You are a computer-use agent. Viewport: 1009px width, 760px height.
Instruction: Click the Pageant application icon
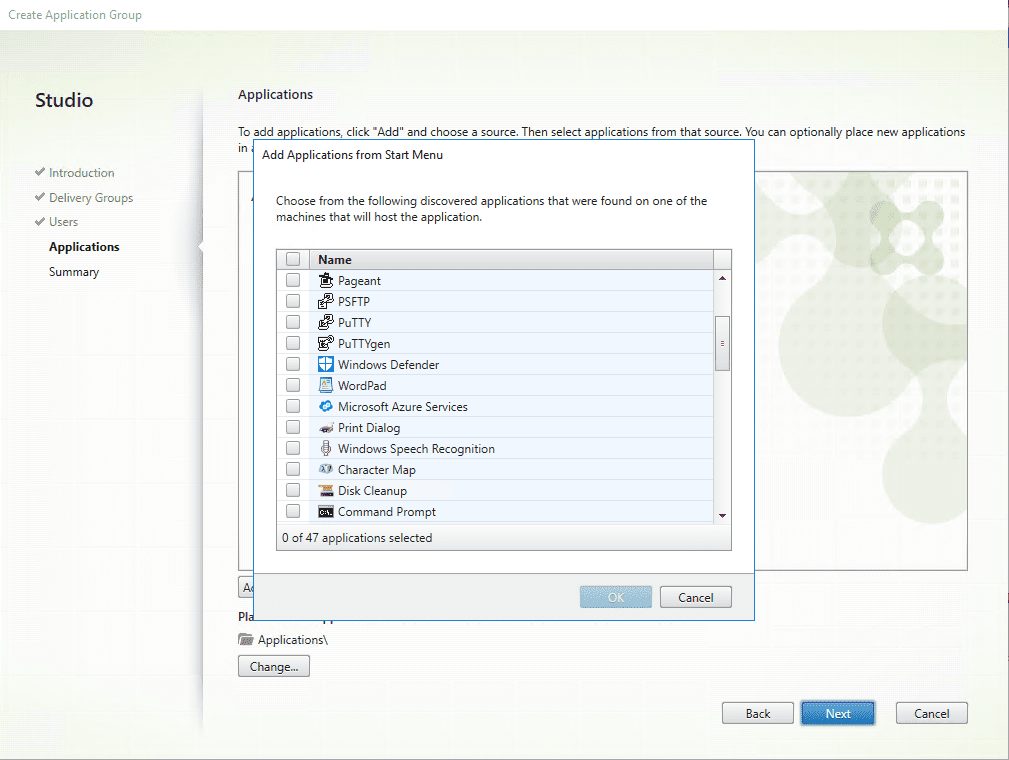[x=326, y=280]
